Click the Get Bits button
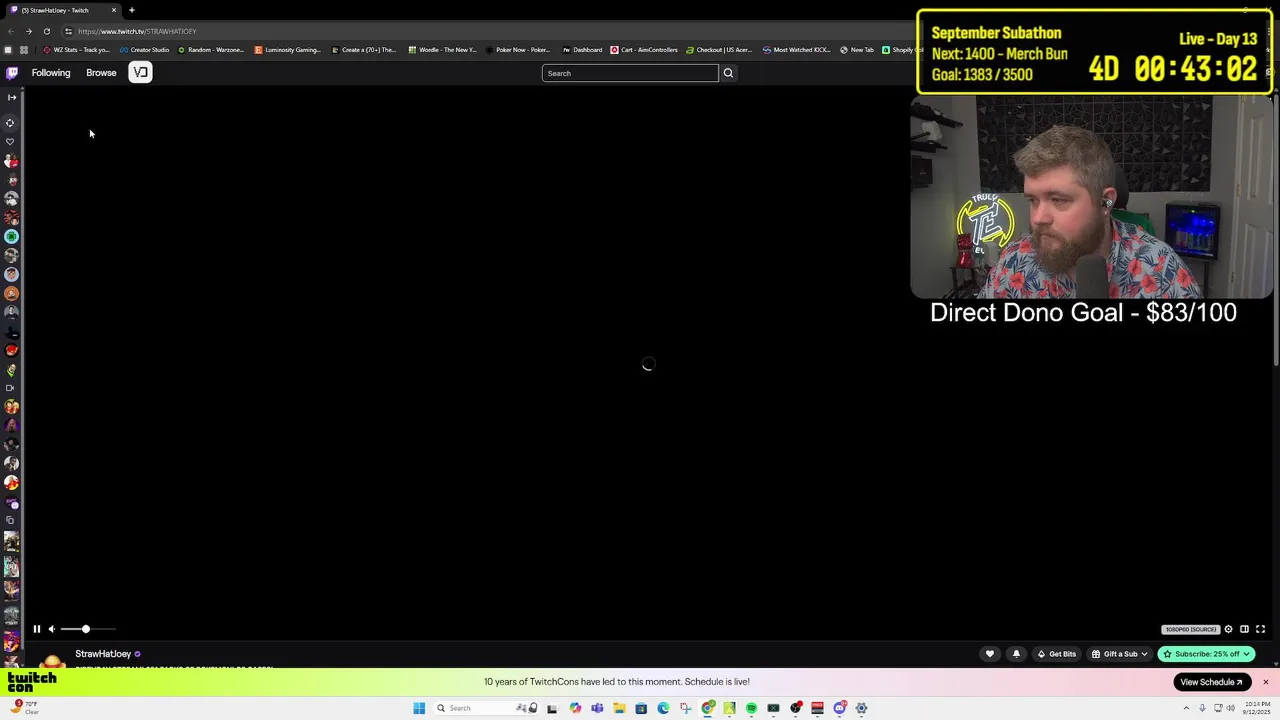 coord(1057,654)
